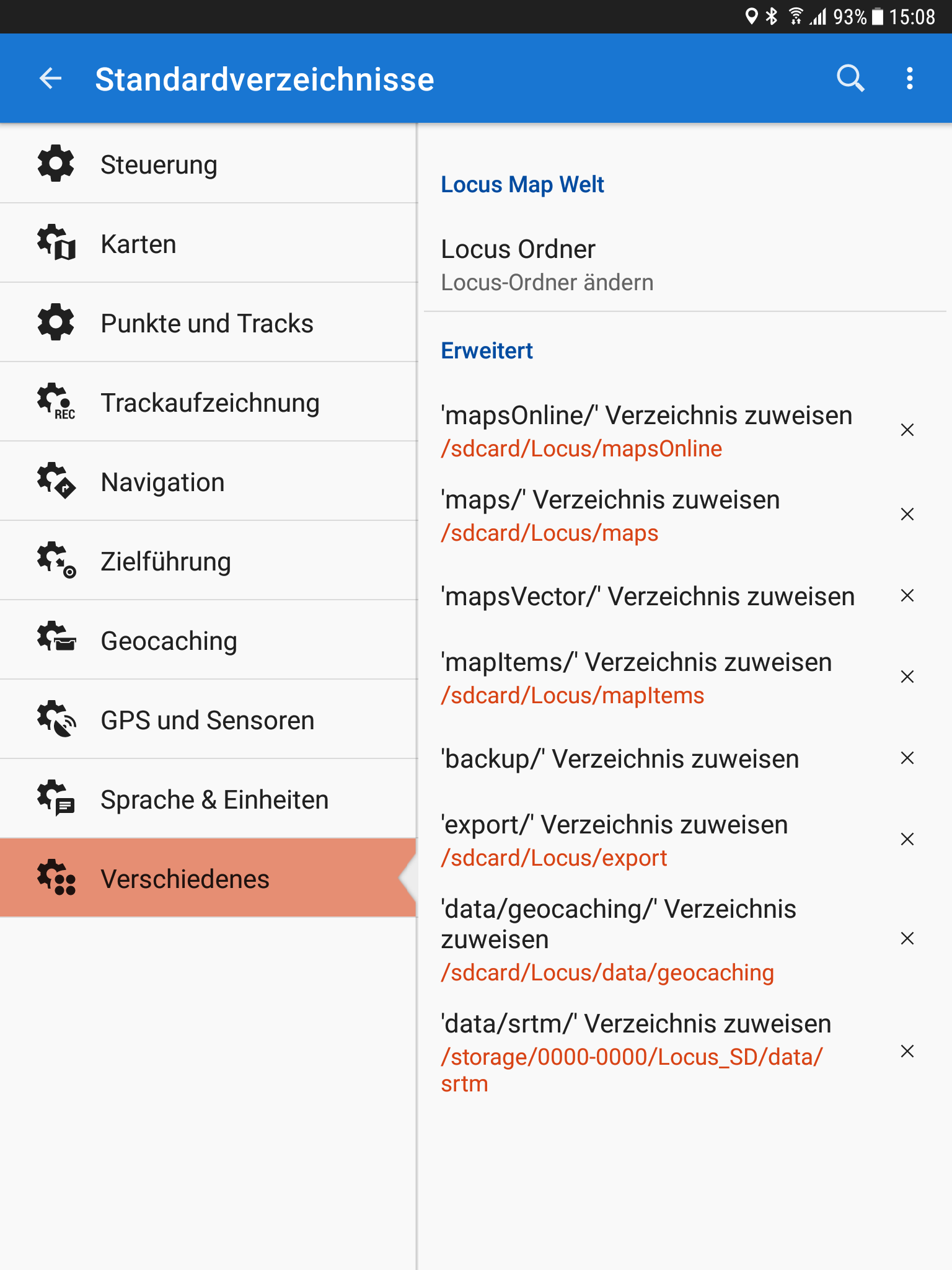Viewport: 952px width, 1270px height.
Task: Open search with the magnifier icon
Action: 850,79
